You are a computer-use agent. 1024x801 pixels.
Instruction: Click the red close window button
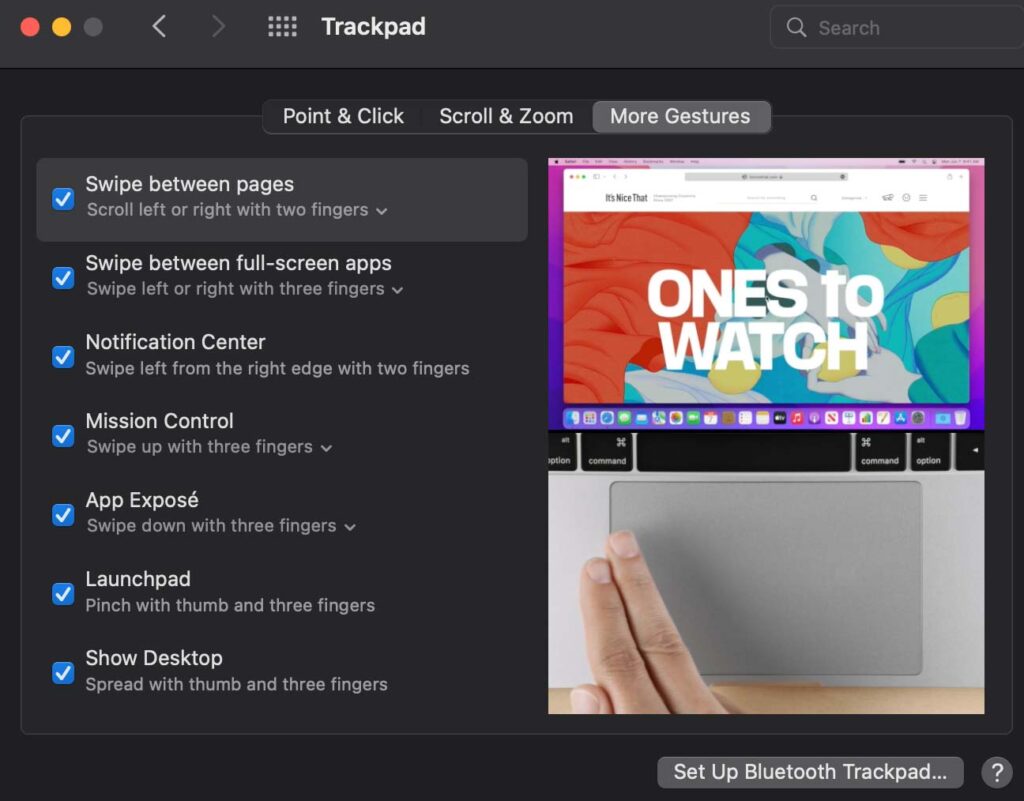30,27
